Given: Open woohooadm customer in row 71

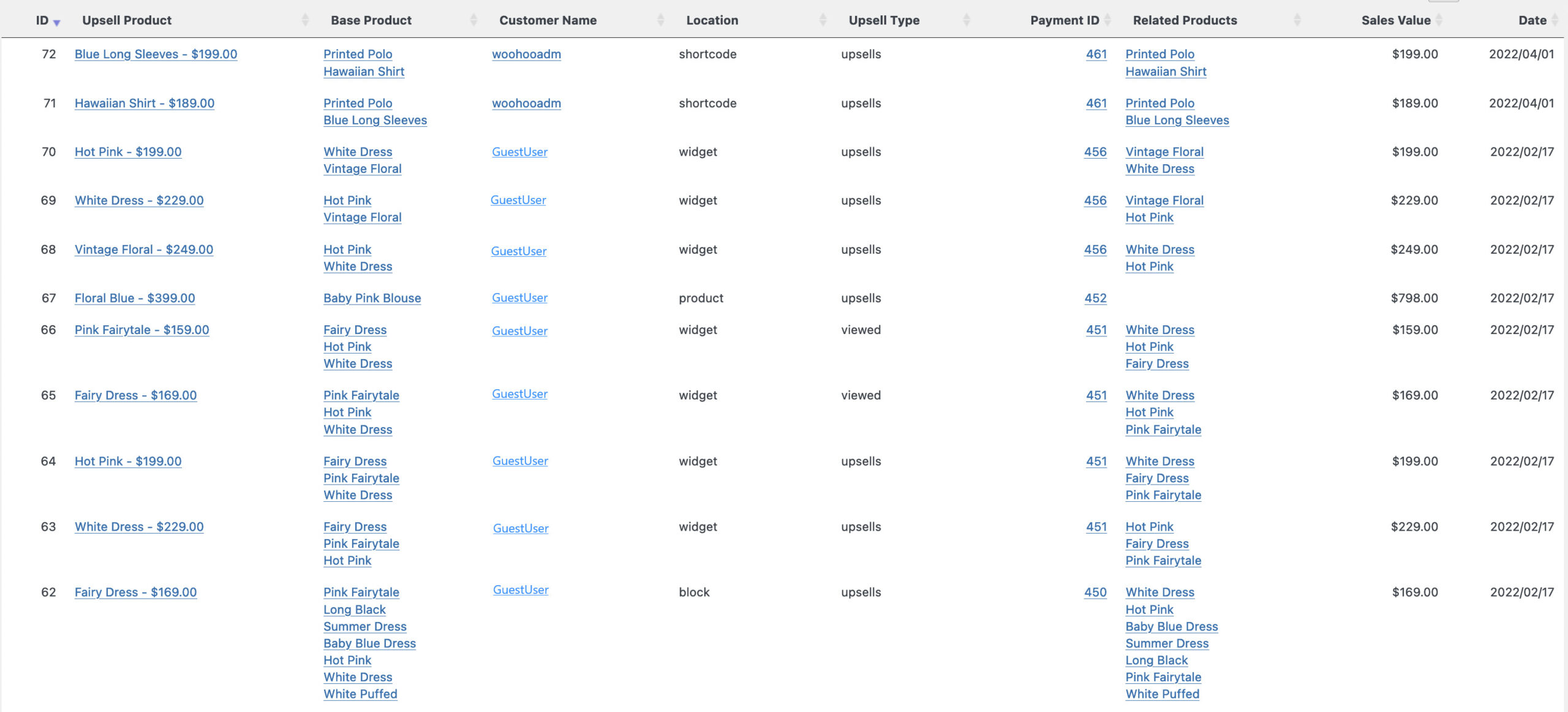Looking at the screenshot, I should 526,103.
